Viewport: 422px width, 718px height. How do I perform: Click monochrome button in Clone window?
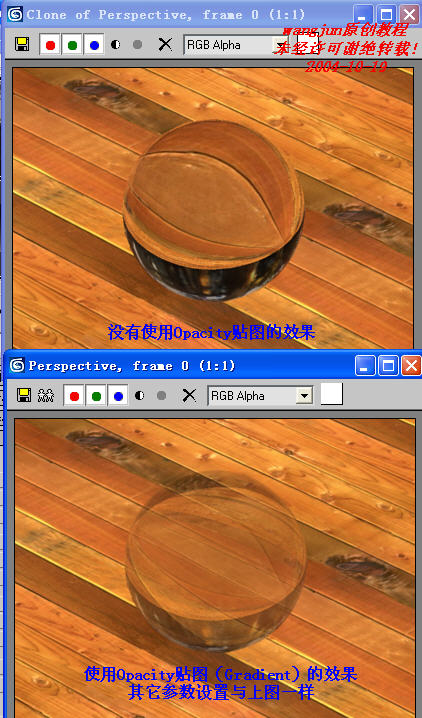[x=137, y=44]
